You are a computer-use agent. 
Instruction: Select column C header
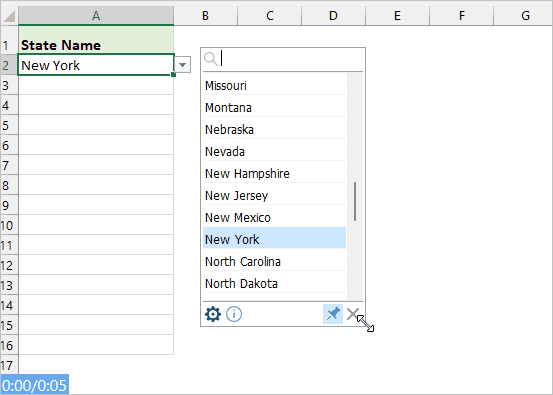coord(270,16)
